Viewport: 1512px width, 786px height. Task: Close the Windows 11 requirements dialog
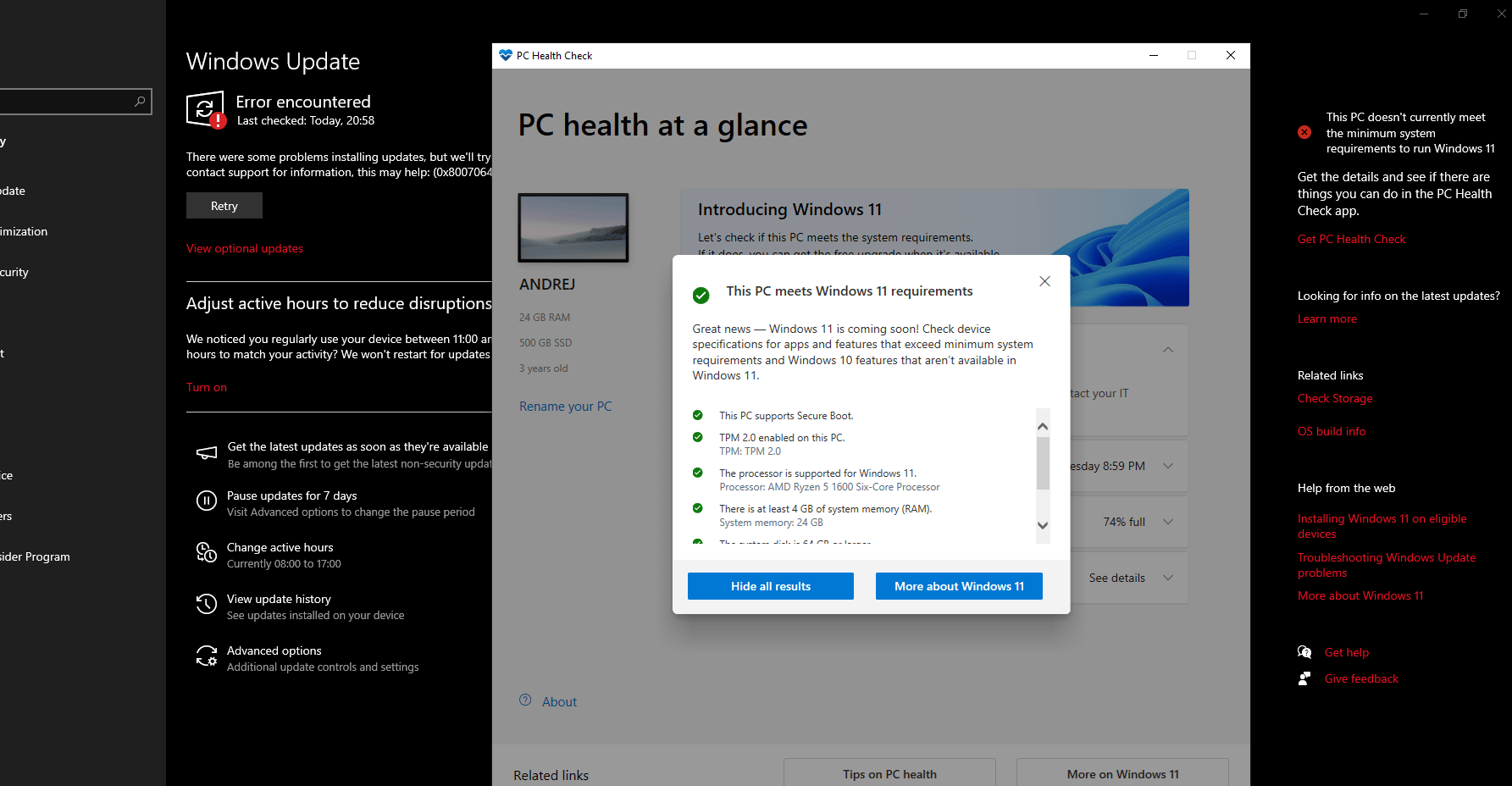tap(1044, 281)
